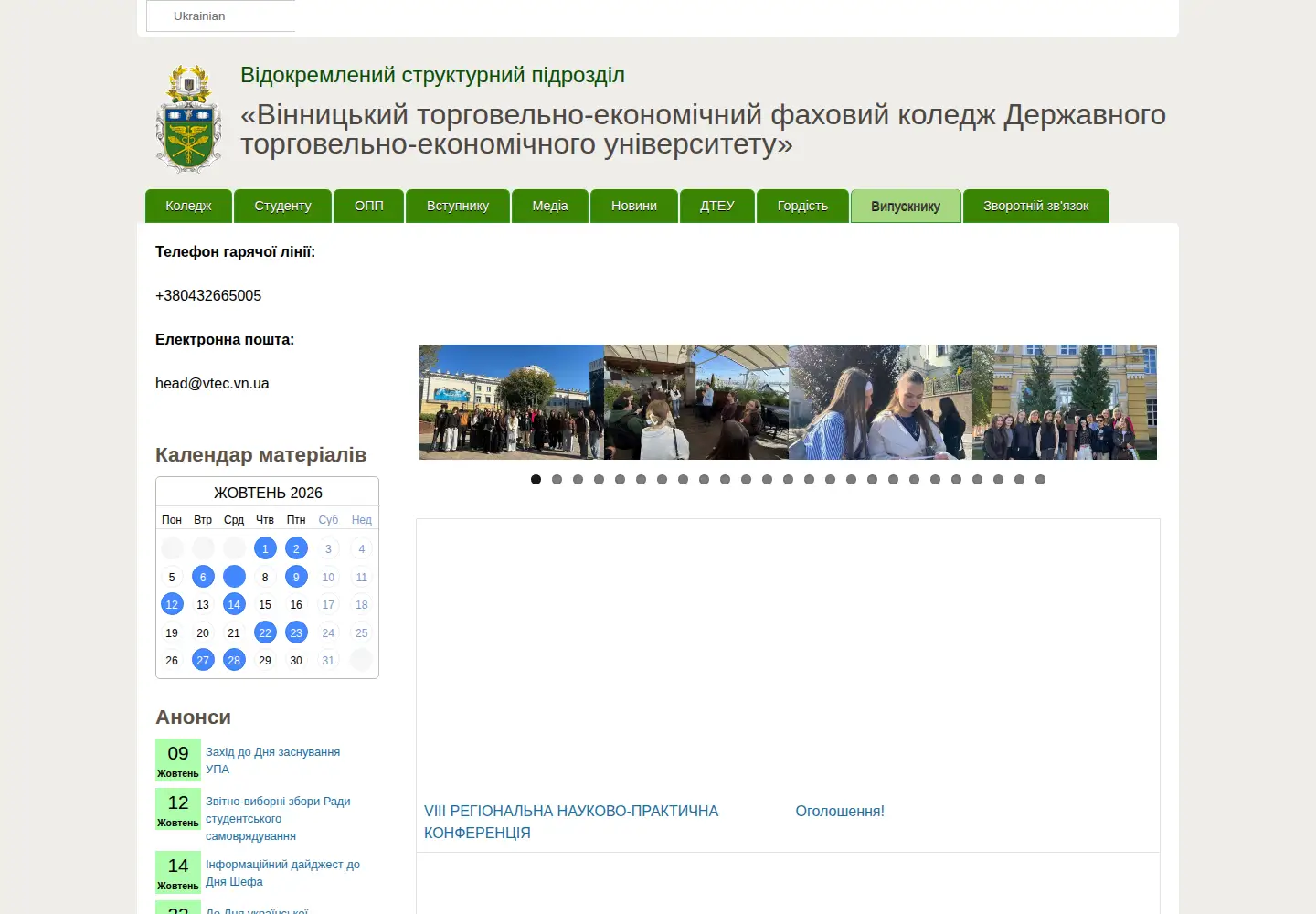Click the 14 Жовтень date badge

[x=178, y=872]
